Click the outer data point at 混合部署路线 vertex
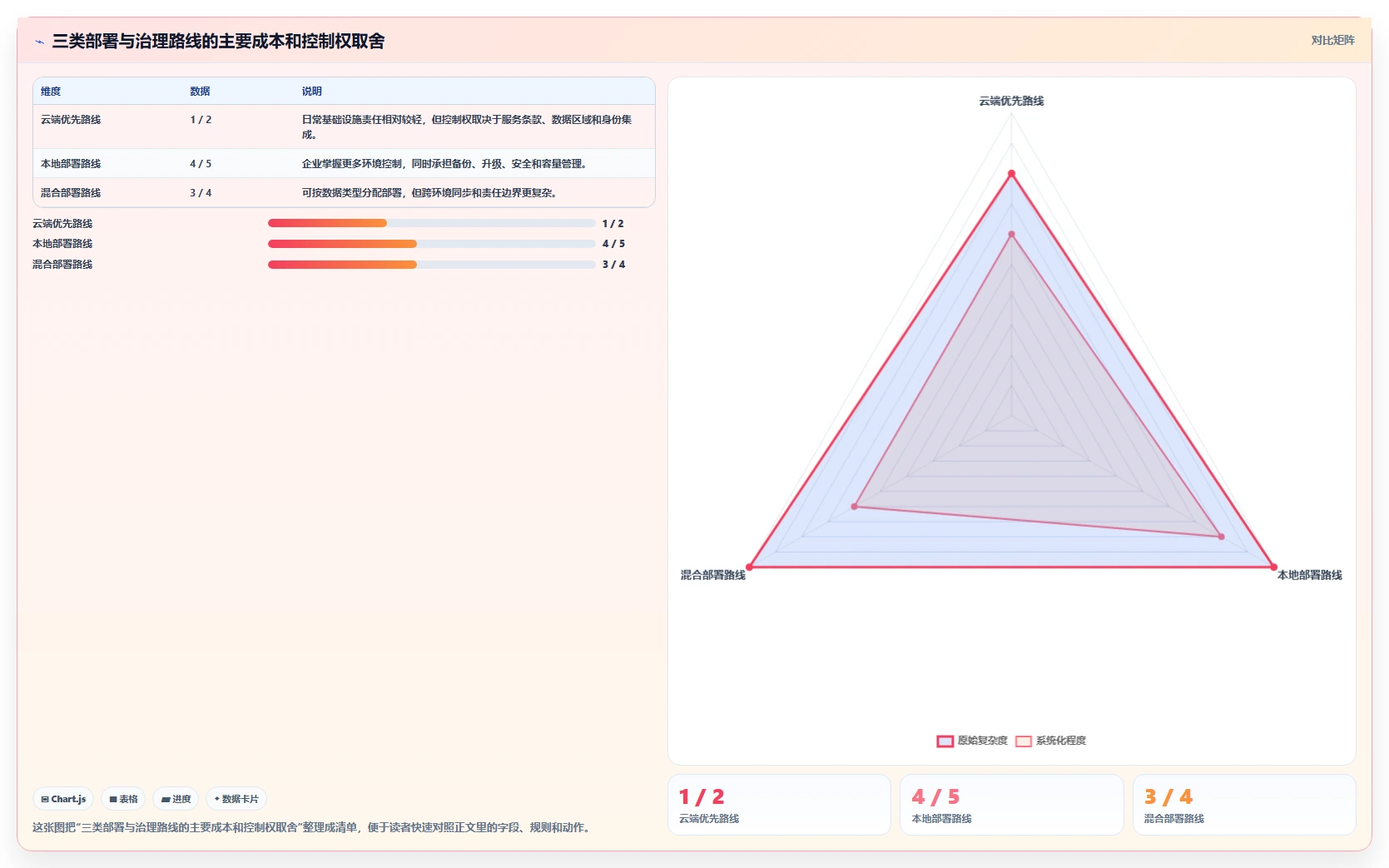The image size is (1389, 868). coord(750,567)
